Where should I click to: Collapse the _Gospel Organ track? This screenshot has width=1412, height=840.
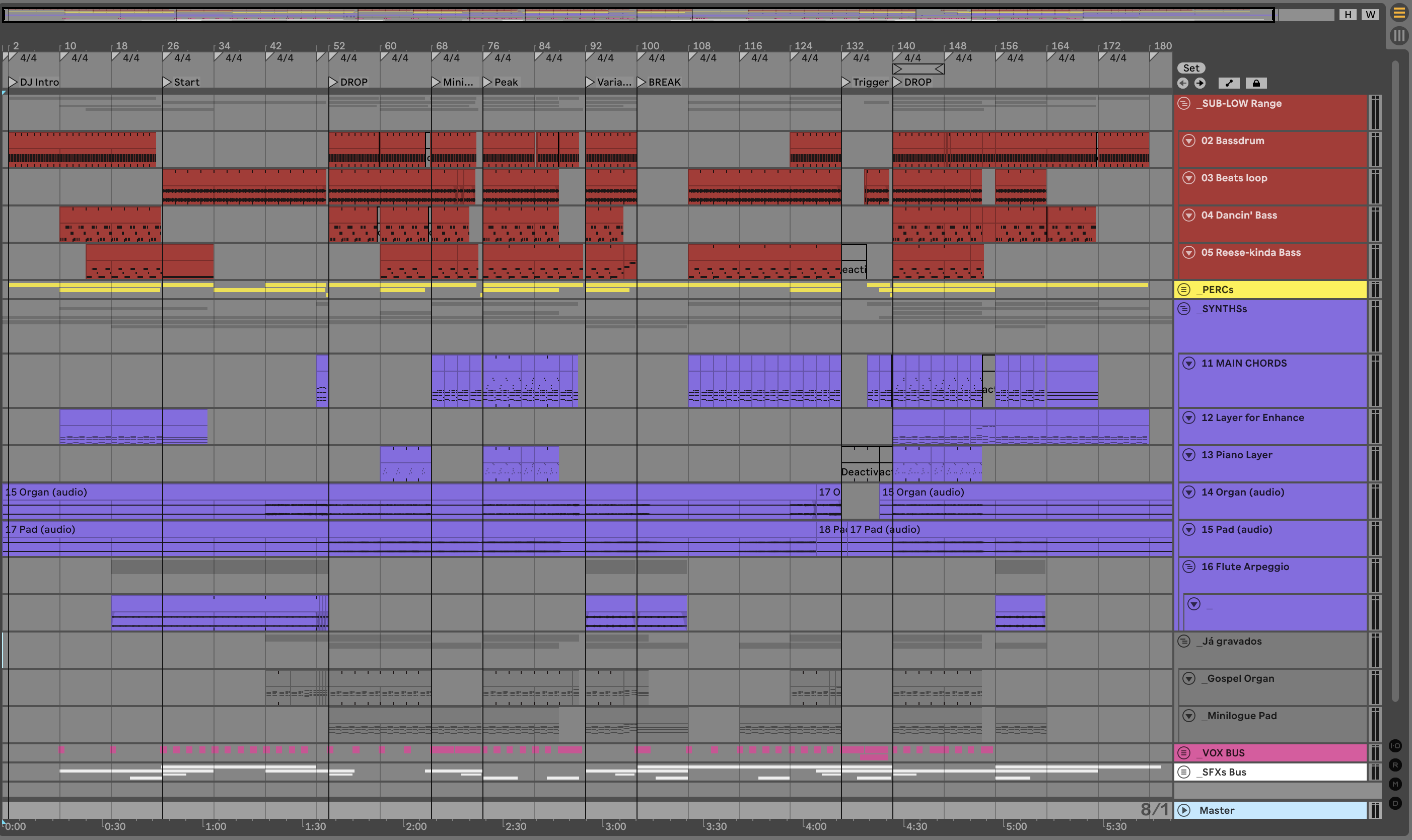[x=1189, y=679]
